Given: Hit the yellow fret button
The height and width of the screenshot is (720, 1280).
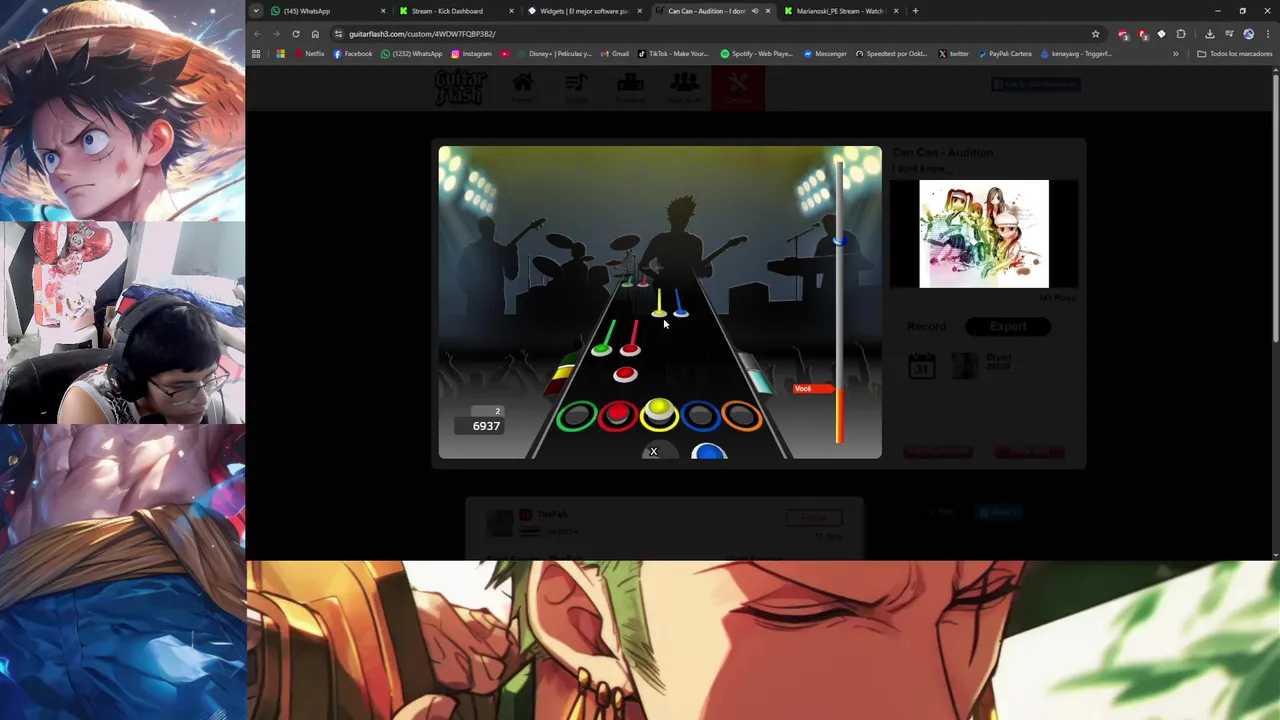Looking at the screenshot, I should pyautogui.click(x=659, y=414).
